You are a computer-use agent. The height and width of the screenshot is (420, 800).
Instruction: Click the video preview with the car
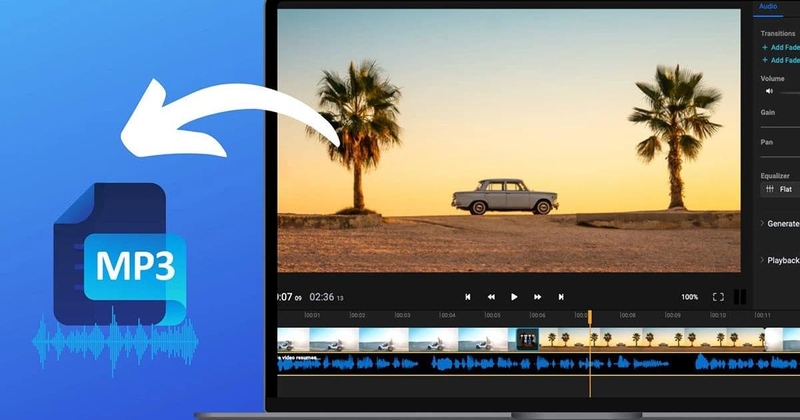click(x=509, y=140)
